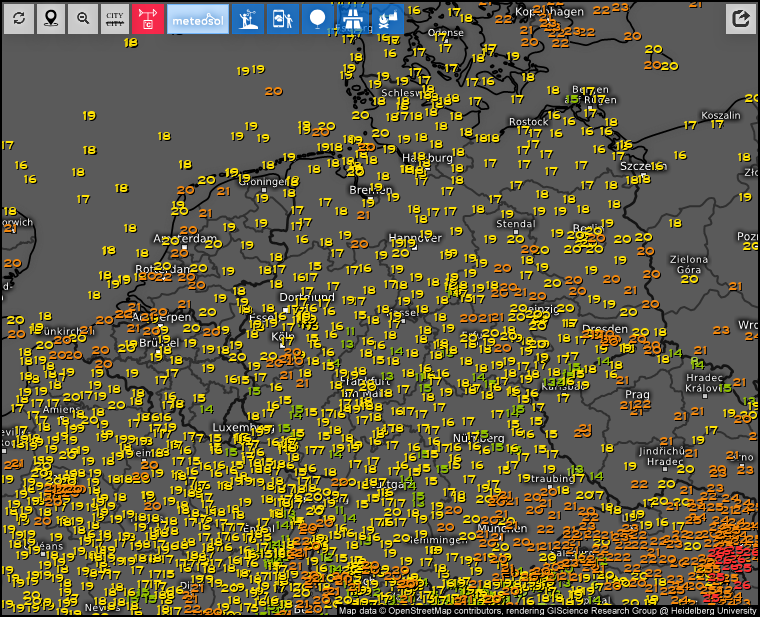Screen dimensions: 760x617
Task: Click the Dortmund city label
Action: (307, 297)
